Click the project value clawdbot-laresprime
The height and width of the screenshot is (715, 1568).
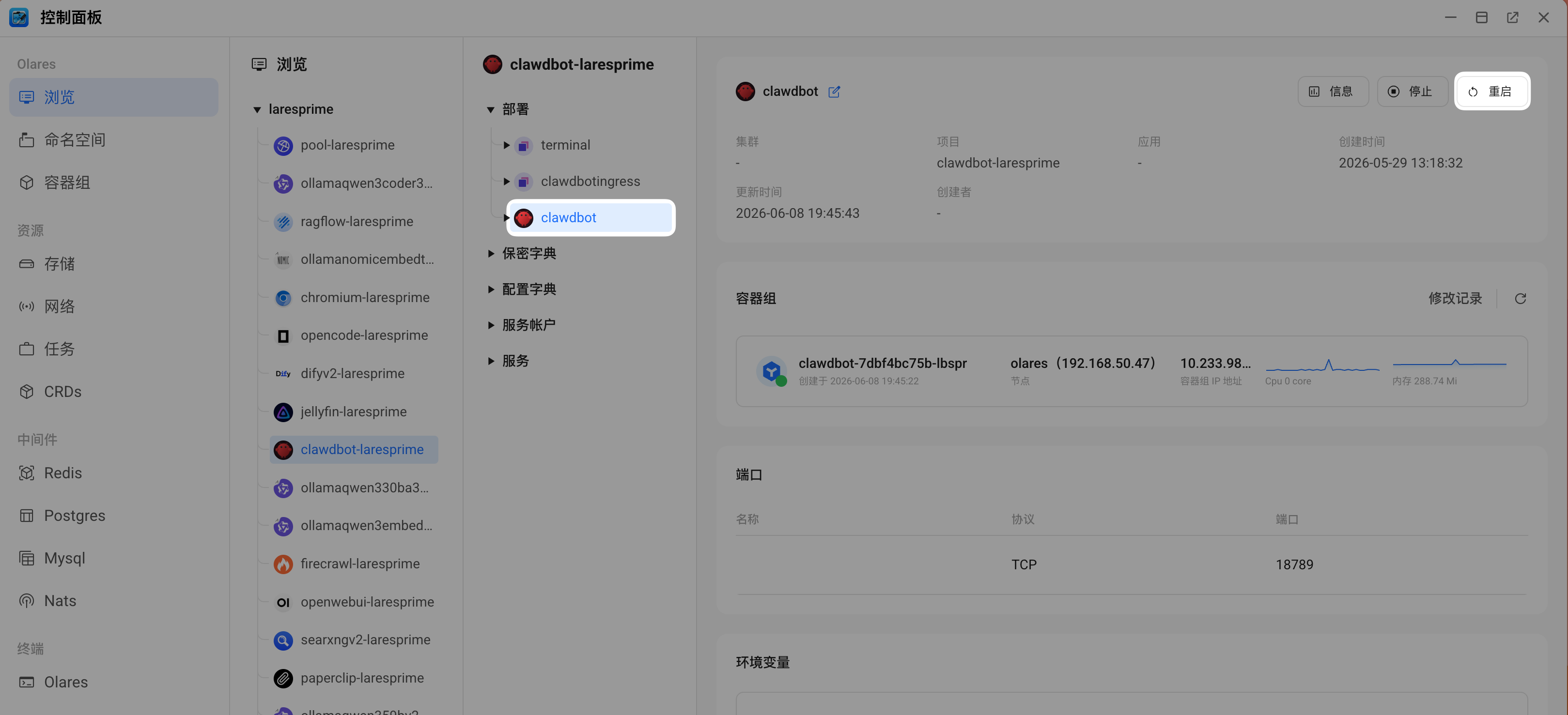point(998,163)
